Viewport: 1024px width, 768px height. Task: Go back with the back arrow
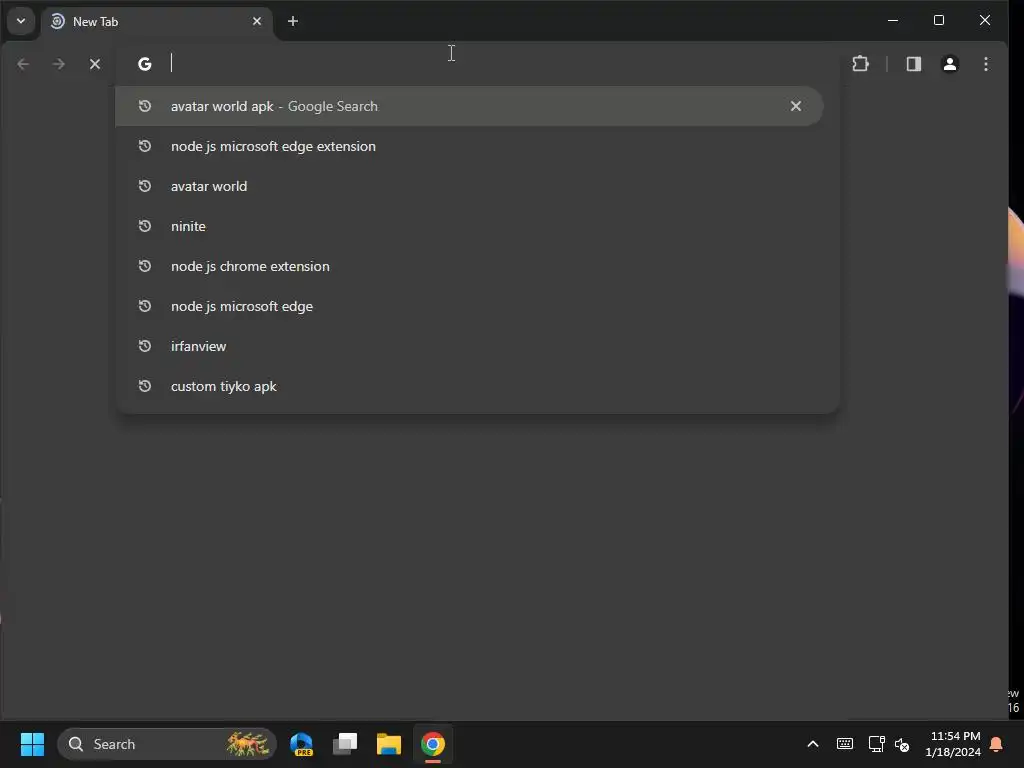click(24, 64)
